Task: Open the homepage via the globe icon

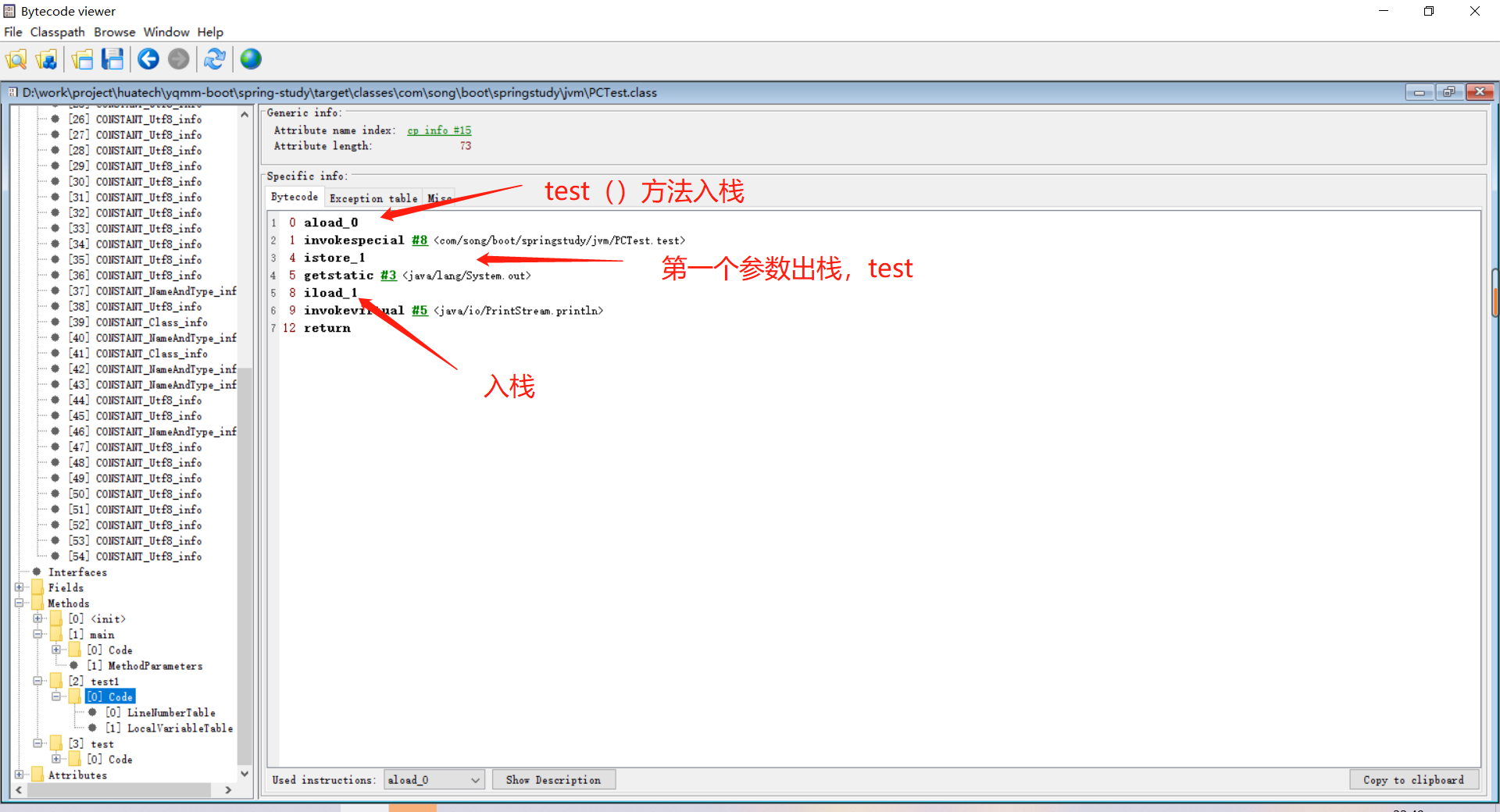Action: click(x=251, y=59)
